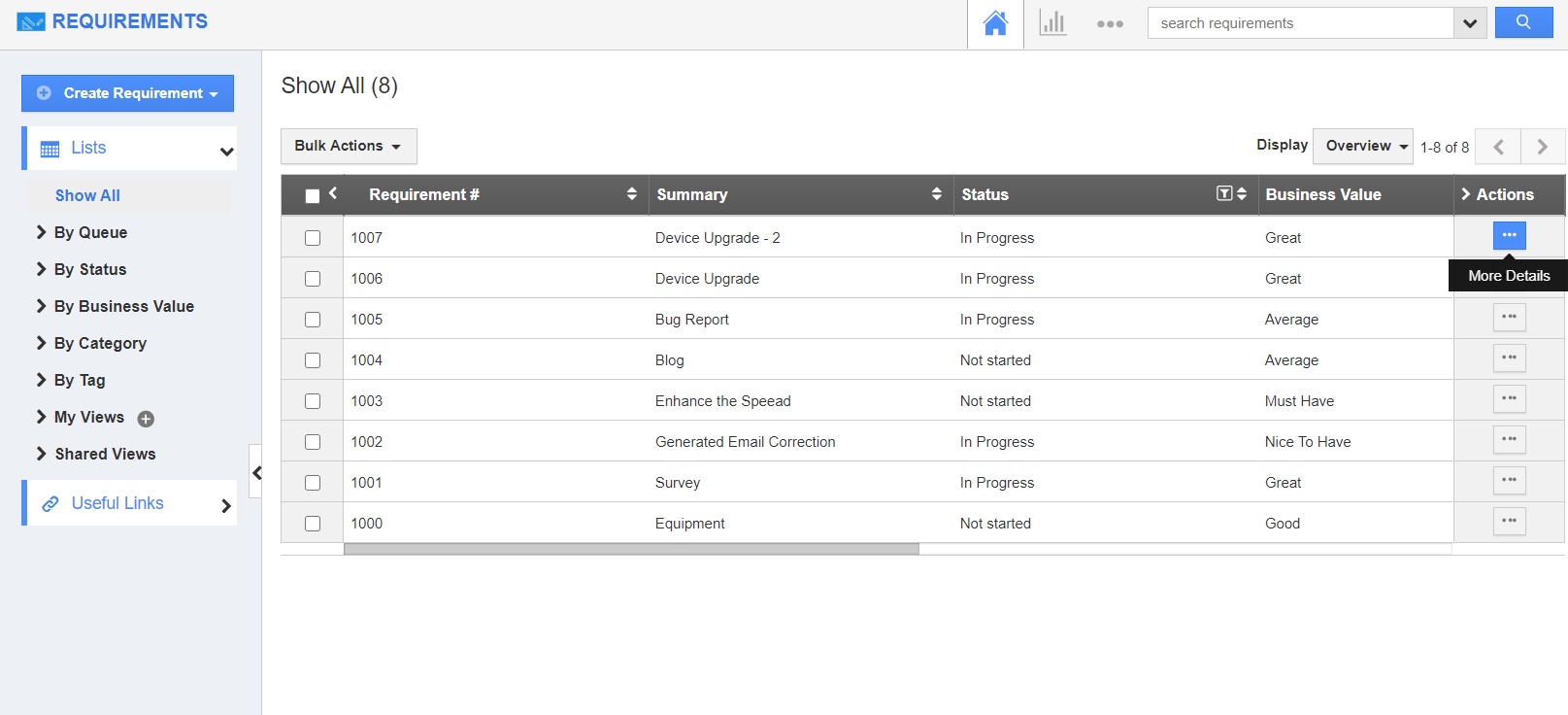1568x715 pixels.
Task: Open the reports bar chart icon
Action: coord(1052,23)
